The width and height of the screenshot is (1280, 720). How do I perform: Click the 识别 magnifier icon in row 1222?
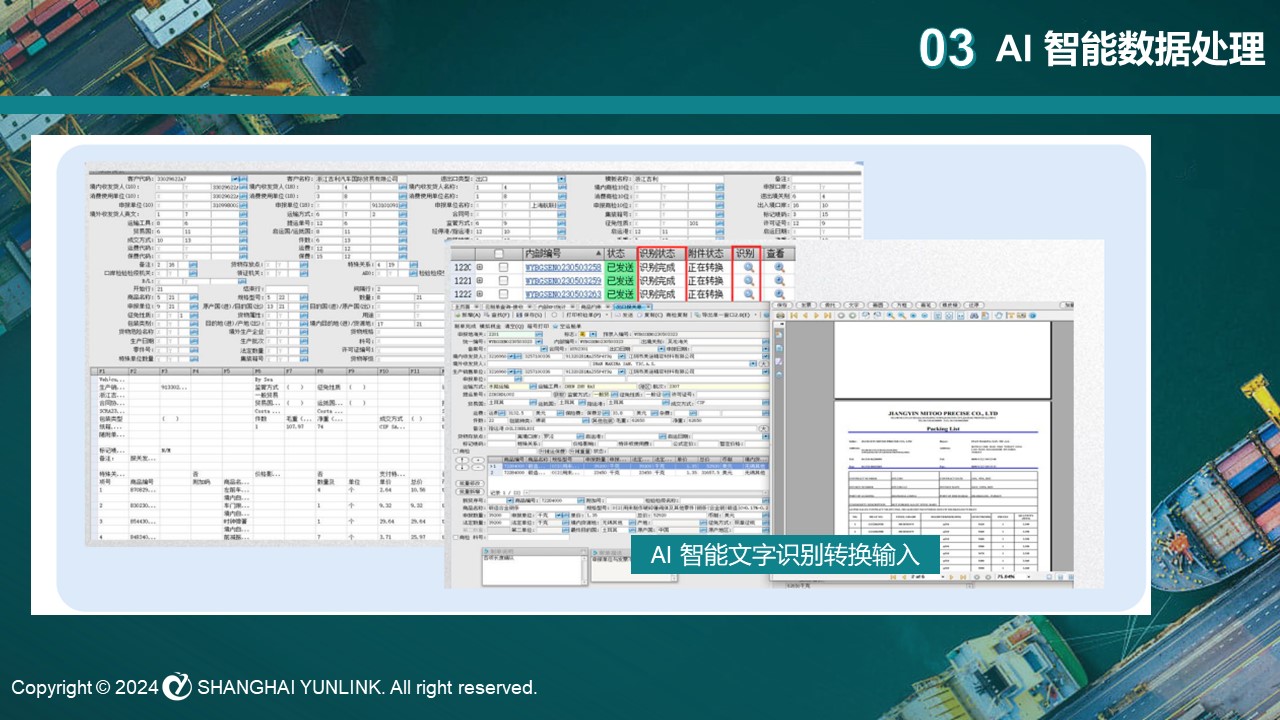pos(747,295)
